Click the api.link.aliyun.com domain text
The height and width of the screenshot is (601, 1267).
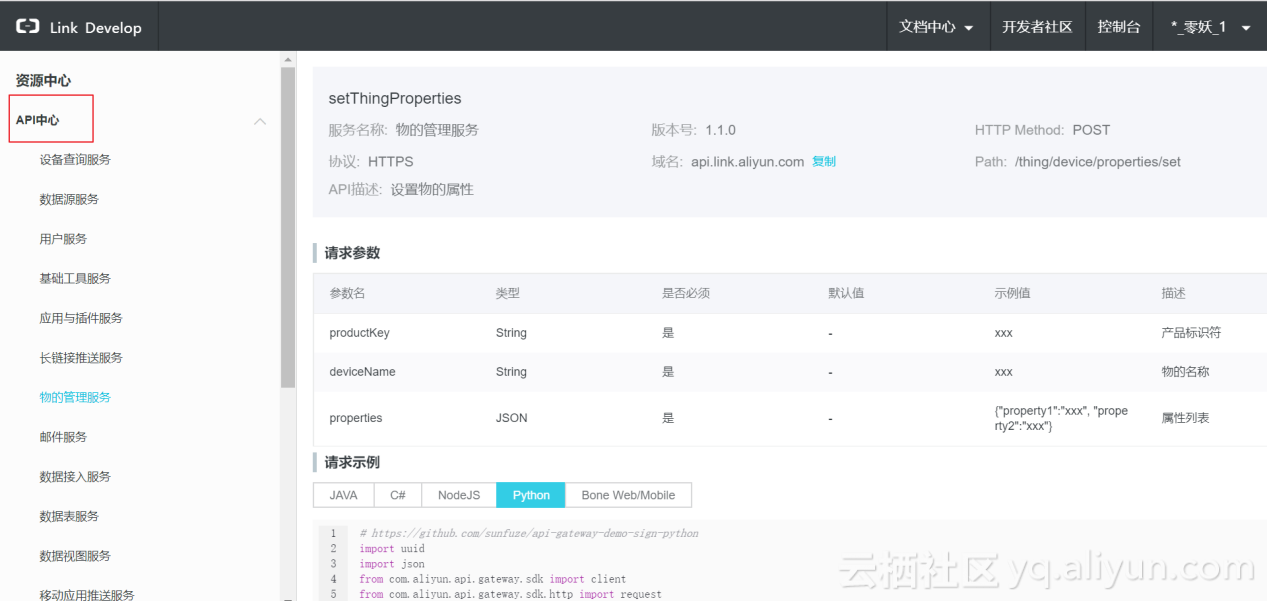click(x=747, y=161)
